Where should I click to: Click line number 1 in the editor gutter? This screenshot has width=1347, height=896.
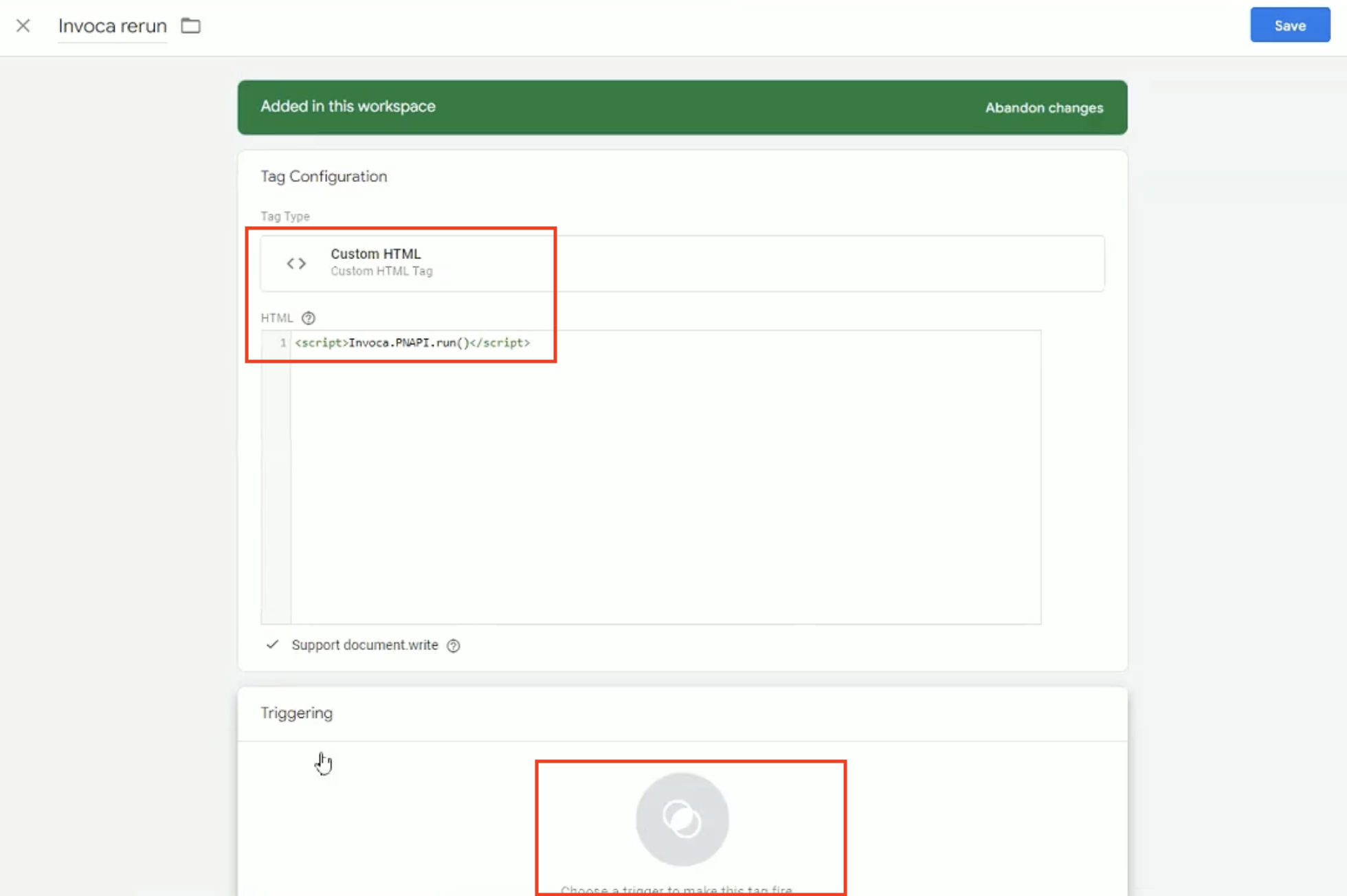point(282,343)
